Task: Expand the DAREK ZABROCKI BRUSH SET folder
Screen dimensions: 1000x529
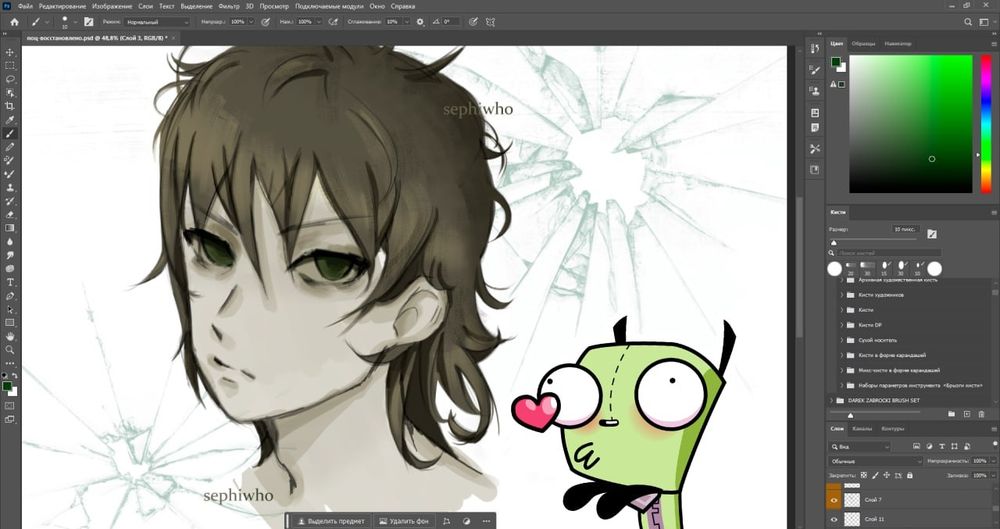Action: tap(832, 401)
